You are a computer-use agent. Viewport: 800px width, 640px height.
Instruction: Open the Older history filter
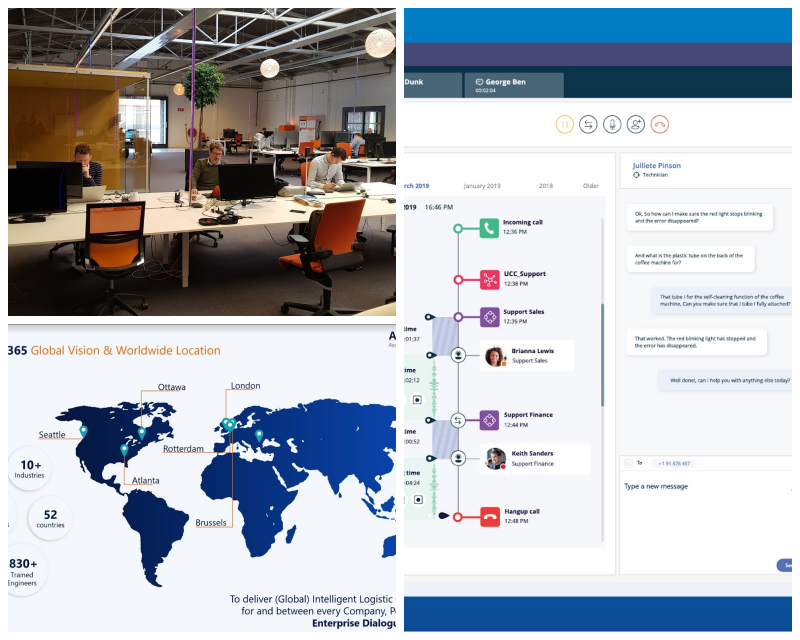(591, 186)
